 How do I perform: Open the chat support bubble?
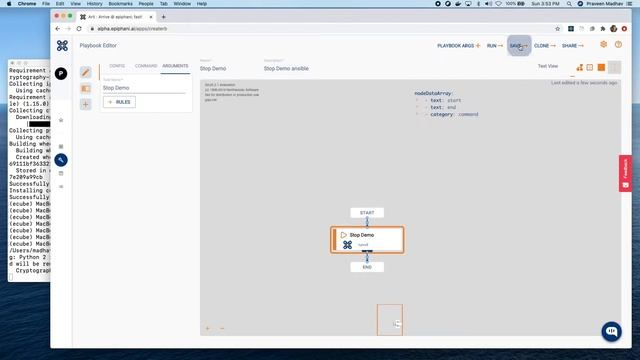pyautogui.click(x=611, y=331)
